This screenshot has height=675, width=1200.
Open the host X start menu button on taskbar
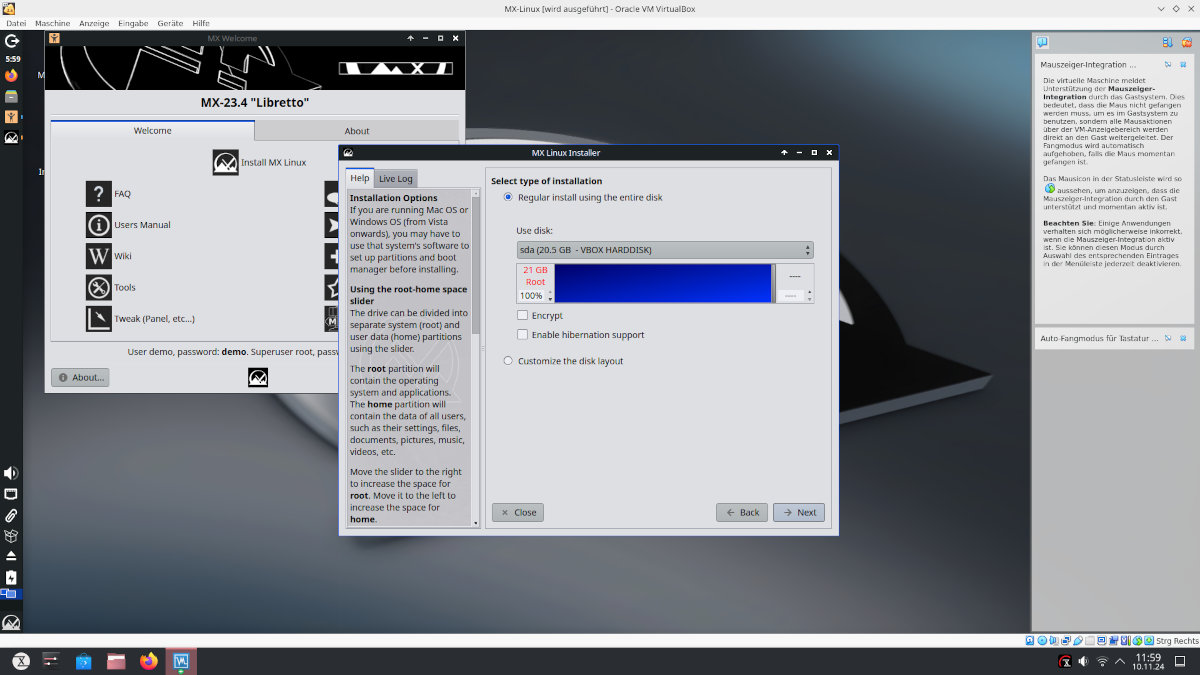tap(21, 661)
